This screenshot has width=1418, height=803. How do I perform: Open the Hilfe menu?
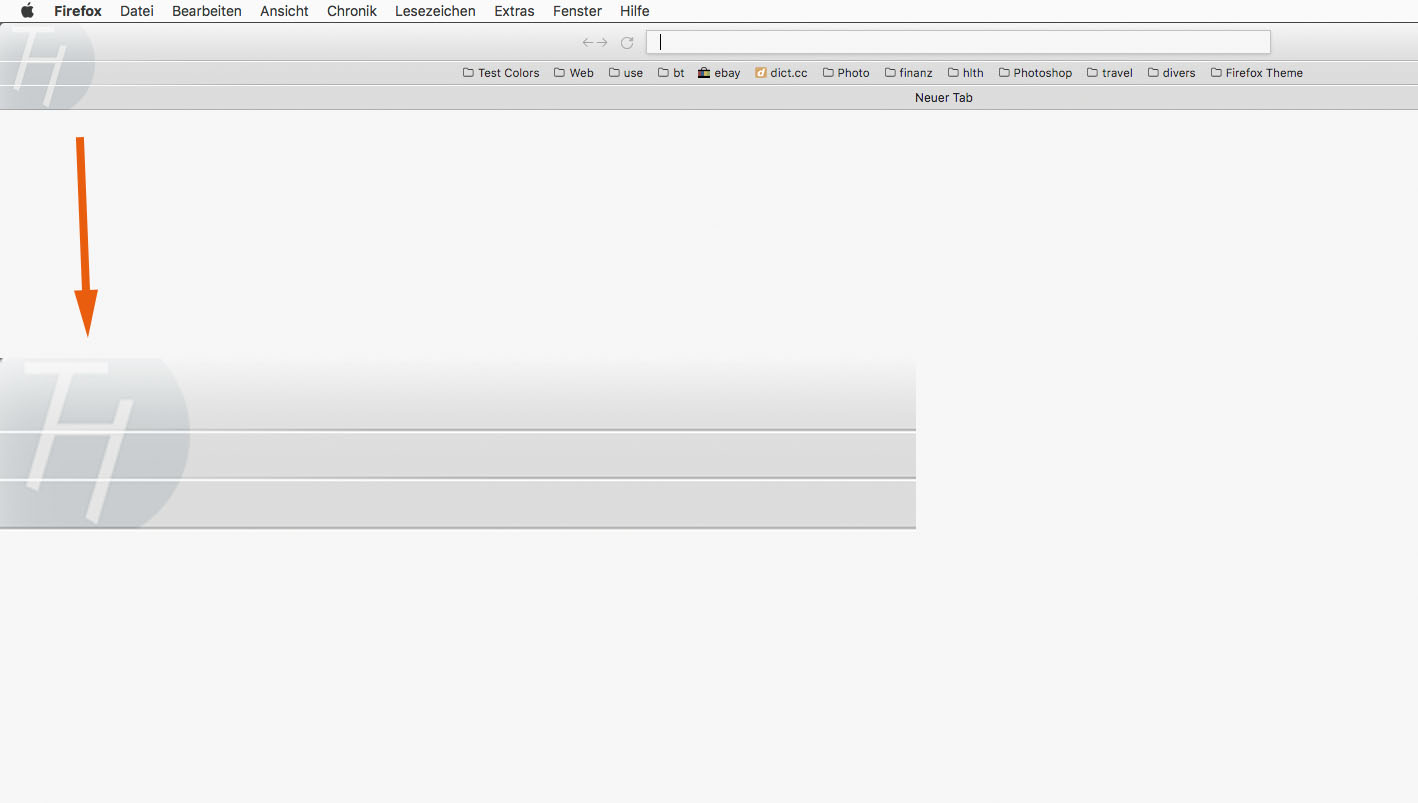pos(635,11)
